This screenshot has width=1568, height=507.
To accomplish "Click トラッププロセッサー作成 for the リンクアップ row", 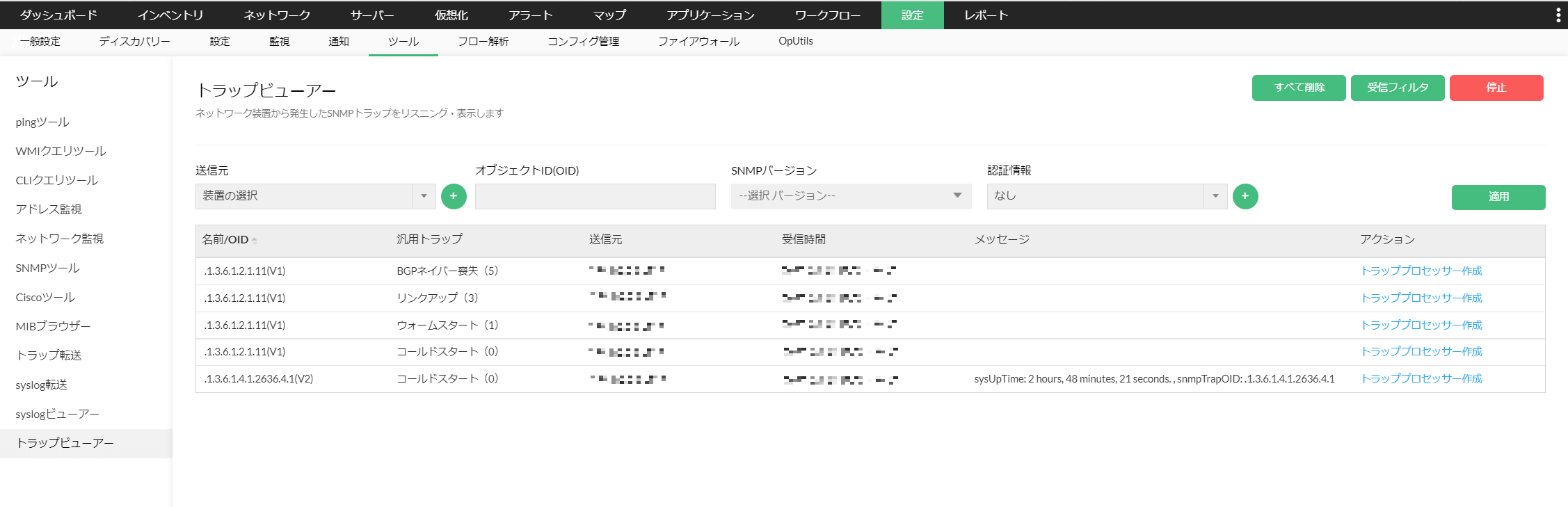I will pyautogui.click(x=1421, y=298).
